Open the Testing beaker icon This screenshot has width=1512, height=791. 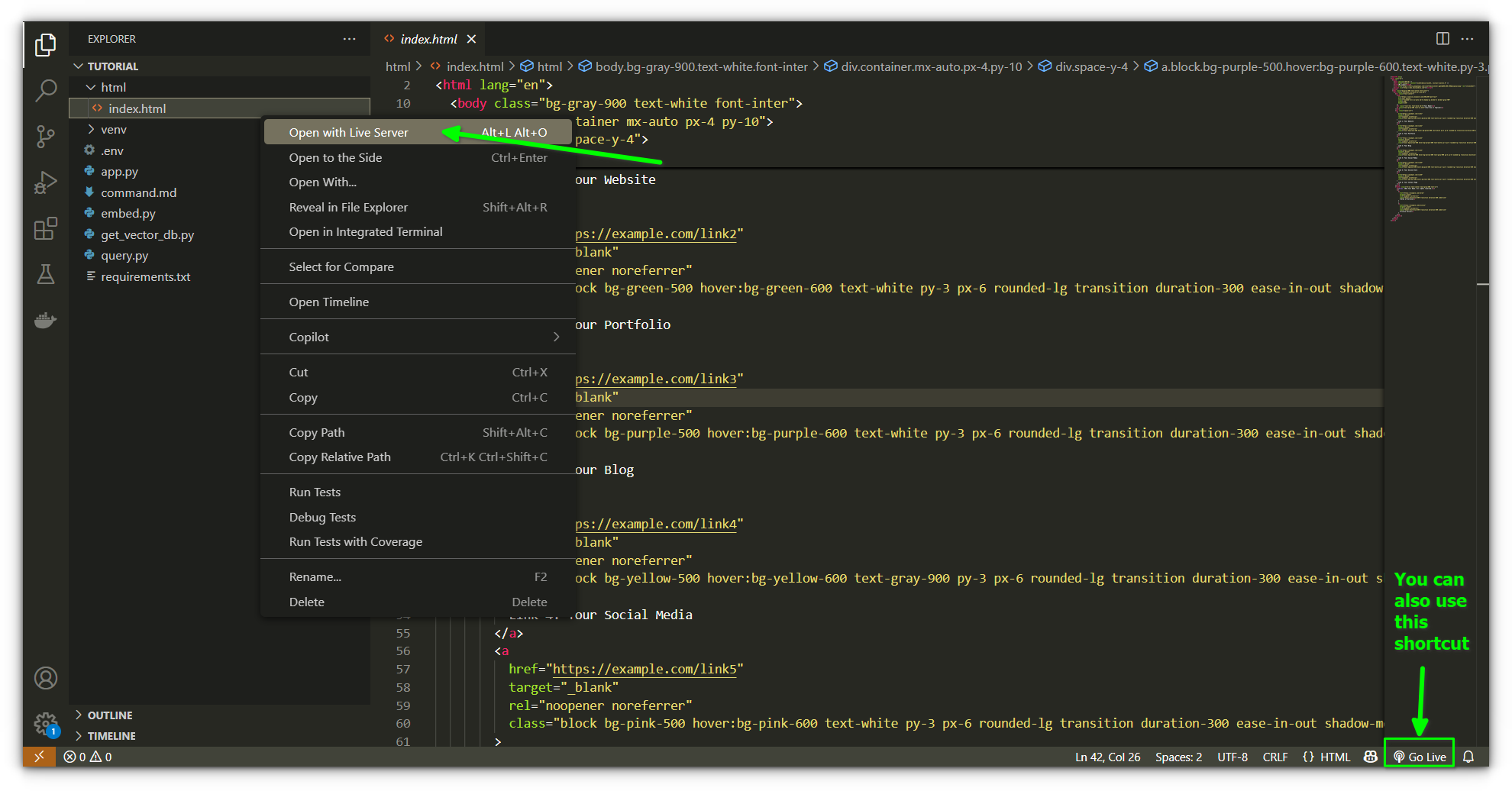pyautogui.click(x=46, y=274)
